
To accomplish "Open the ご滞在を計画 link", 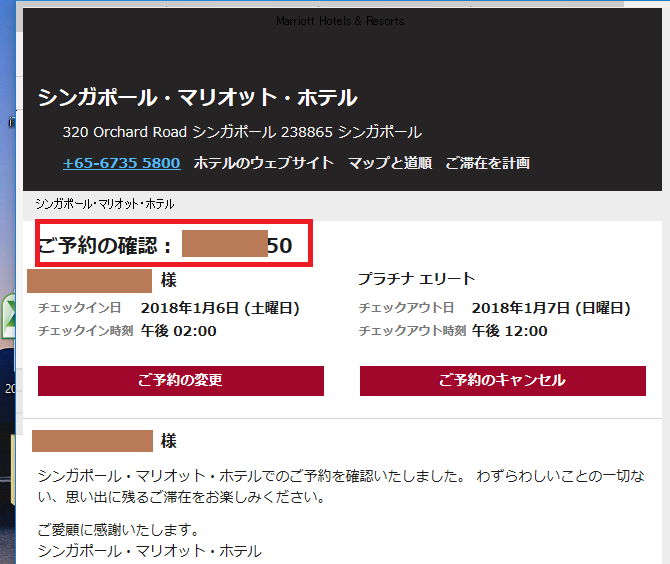I will (488, 163).
